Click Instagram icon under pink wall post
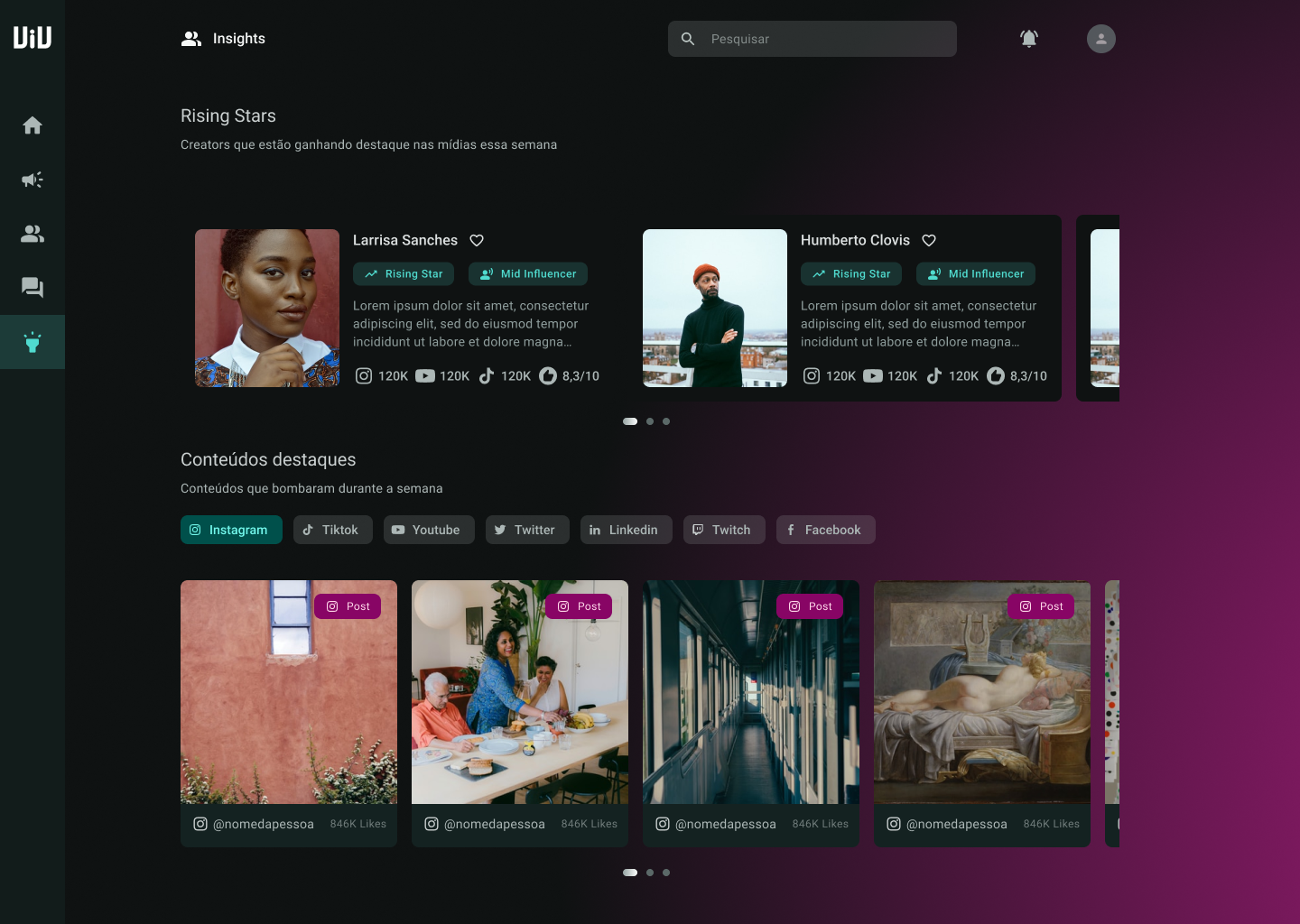This screenshot has width=1300, height=924. click(x=200, y=824)
